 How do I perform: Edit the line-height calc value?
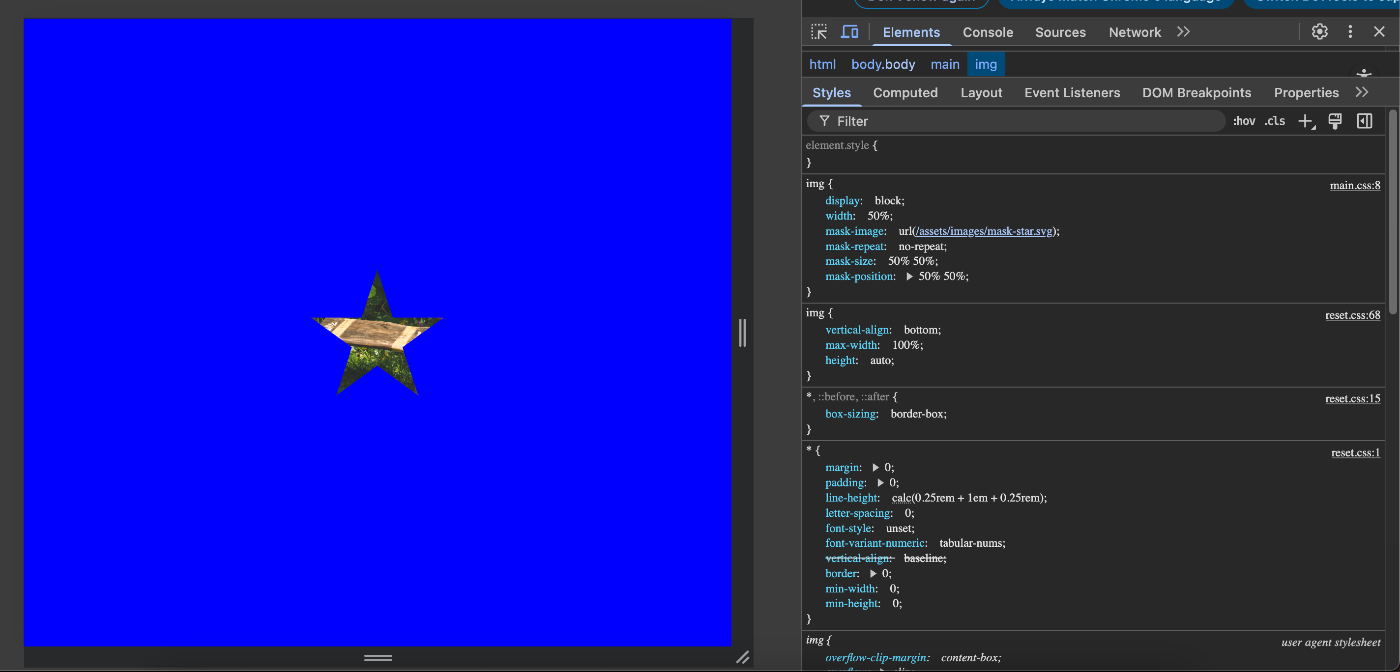pos(968,498)
